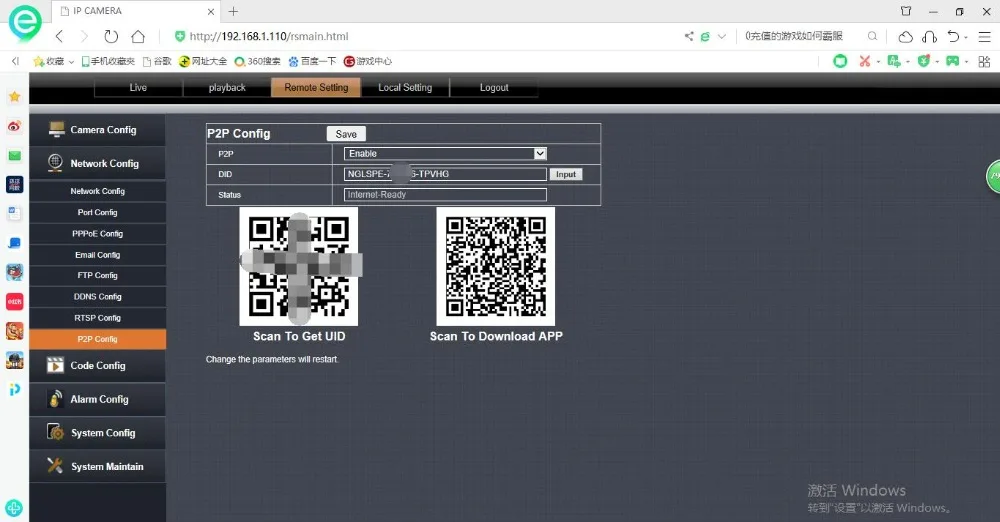Collapse the Network Config section header
The image size is (1000, 522).
pos(98,163)
